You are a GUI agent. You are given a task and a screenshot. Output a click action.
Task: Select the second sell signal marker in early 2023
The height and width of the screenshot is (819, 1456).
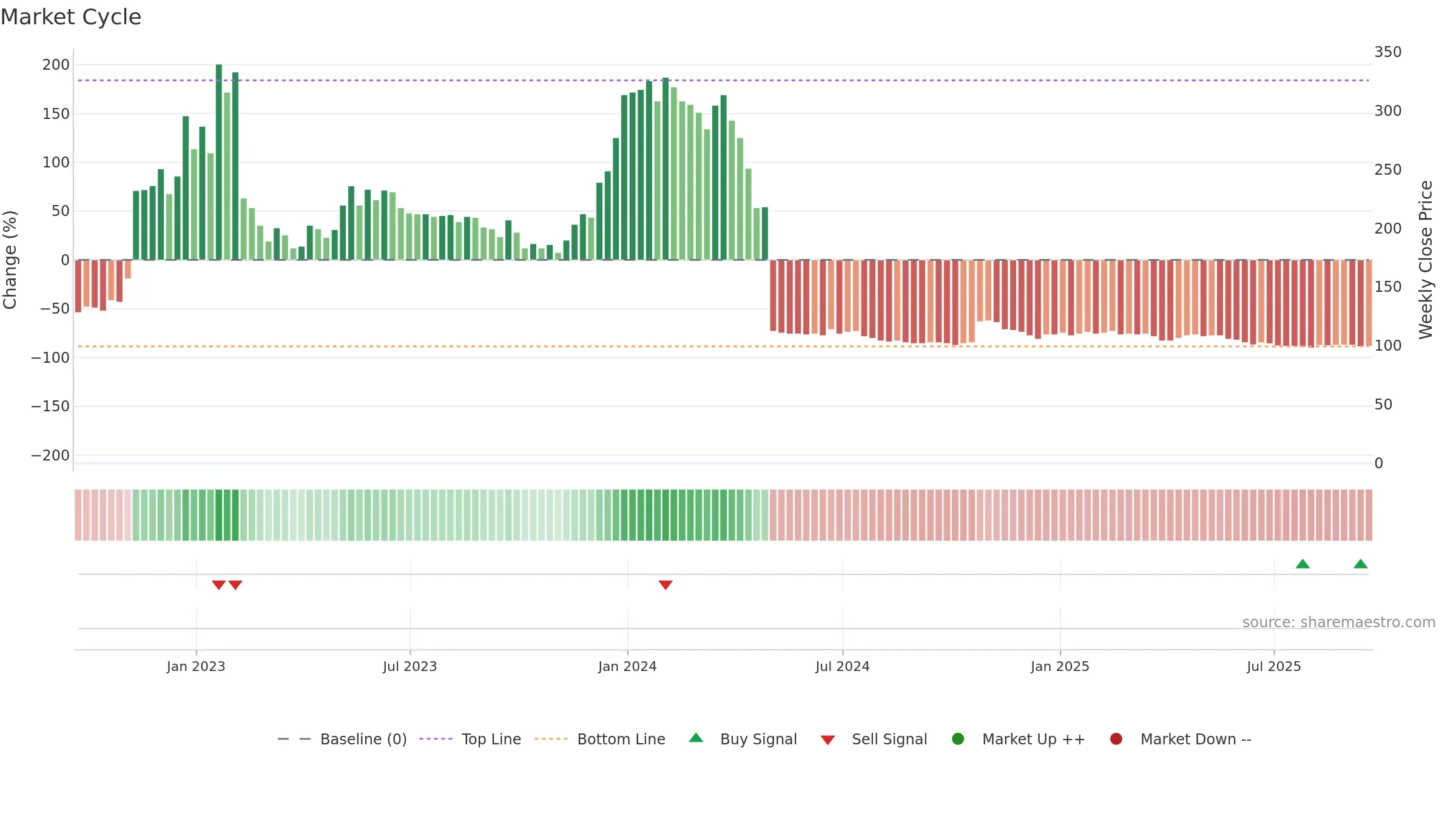click(235, 585)
